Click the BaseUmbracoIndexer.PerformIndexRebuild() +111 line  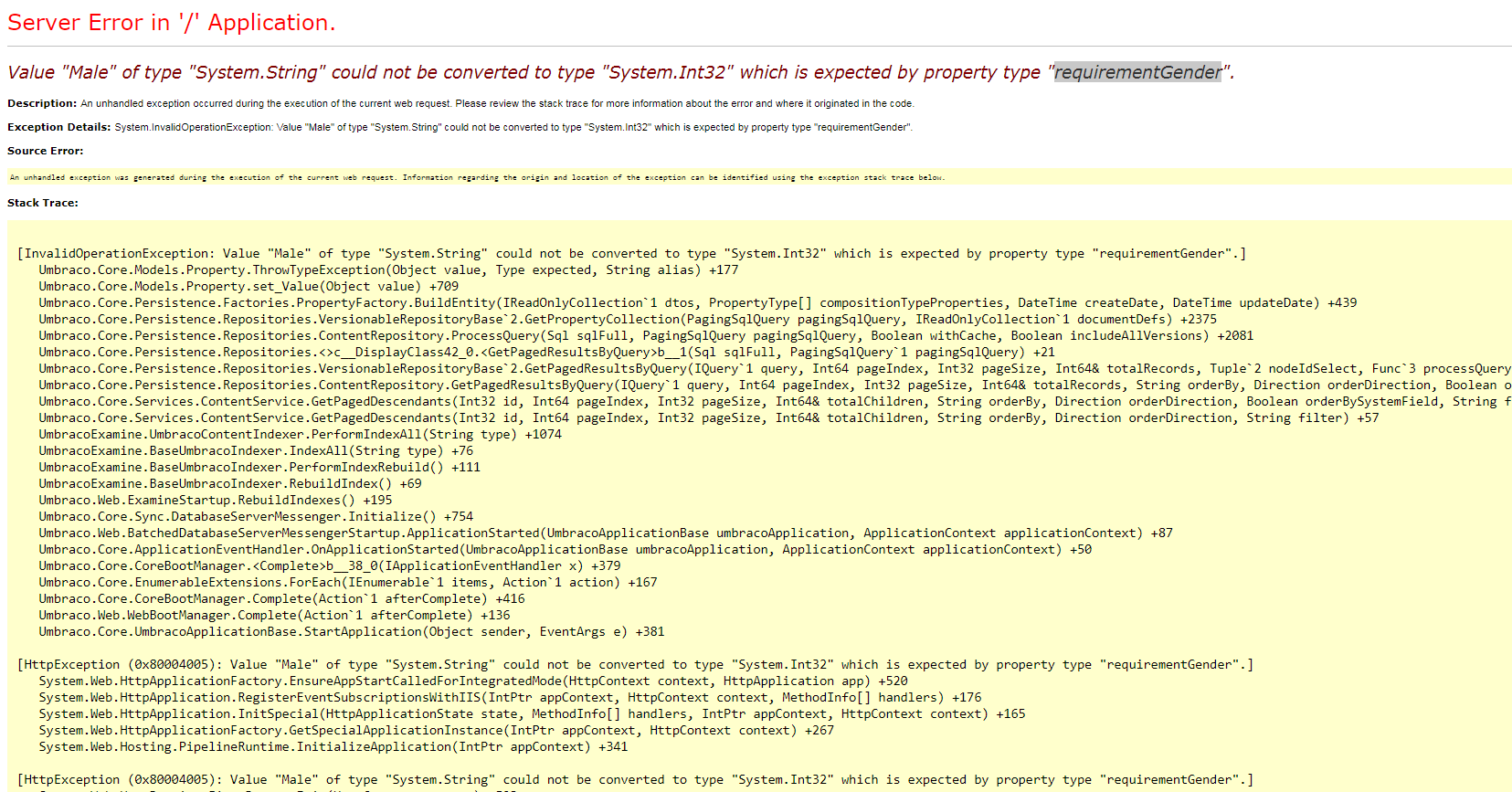tap(259, 468)
